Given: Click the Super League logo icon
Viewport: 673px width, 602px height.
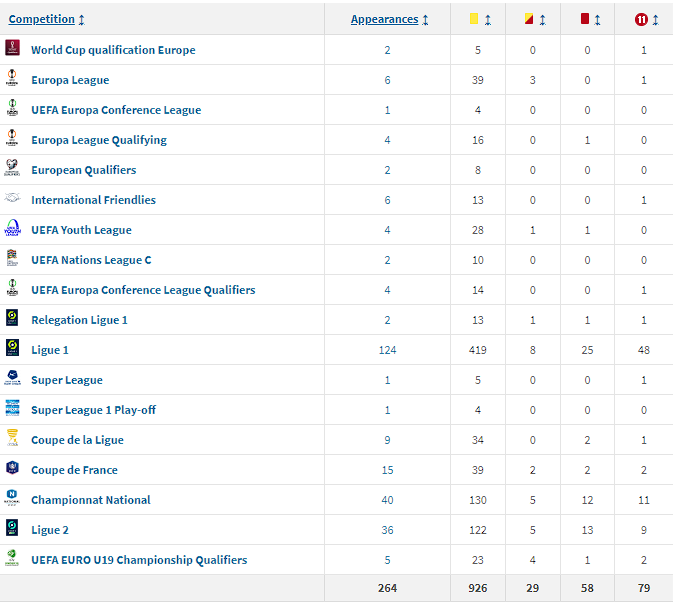Looking at the screenshot, I should [12, 379].
